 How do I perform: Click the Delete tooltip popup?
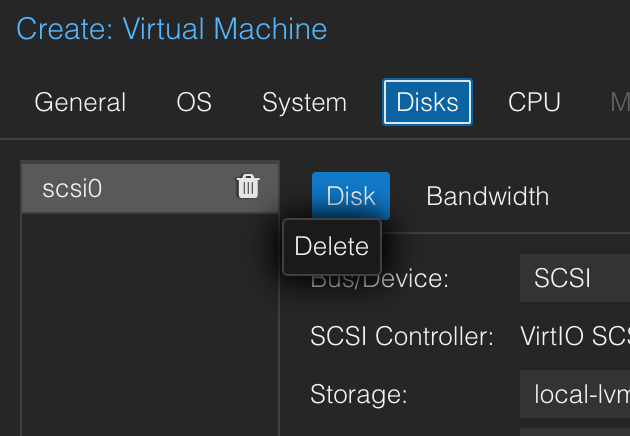coord(331,247)
